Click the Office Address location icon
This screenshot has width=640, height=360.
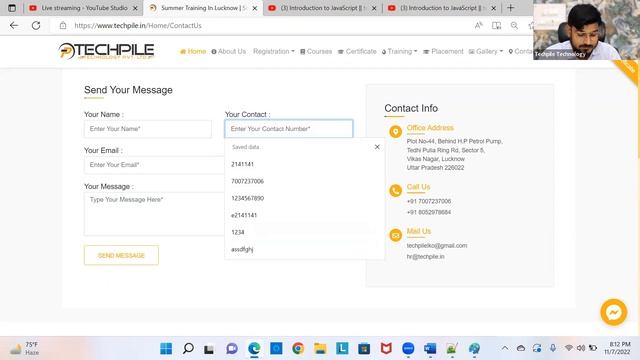tap(395, 131)
